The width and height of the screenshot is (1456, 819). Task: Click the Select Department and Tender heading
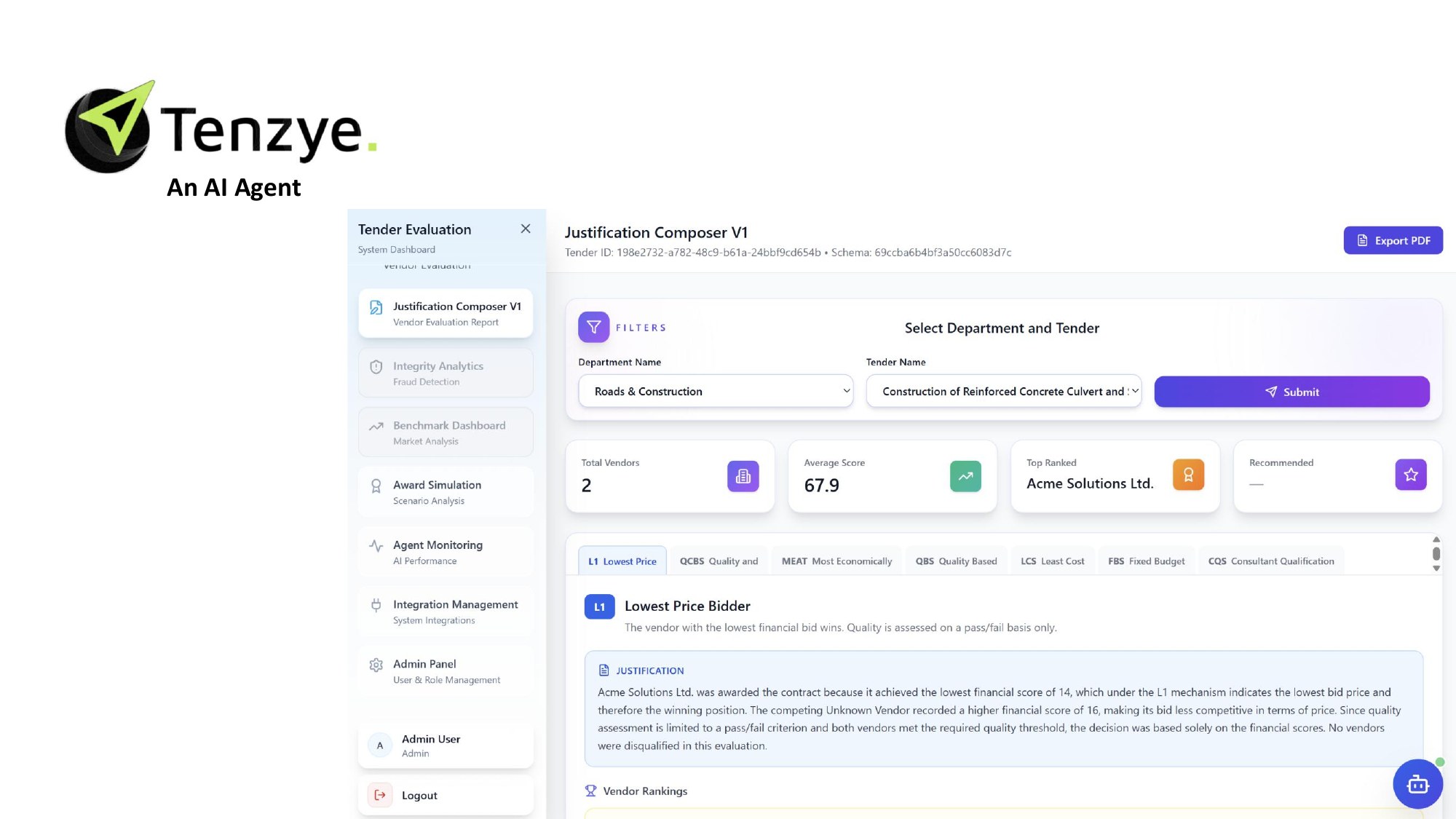tap(1002, 328)
